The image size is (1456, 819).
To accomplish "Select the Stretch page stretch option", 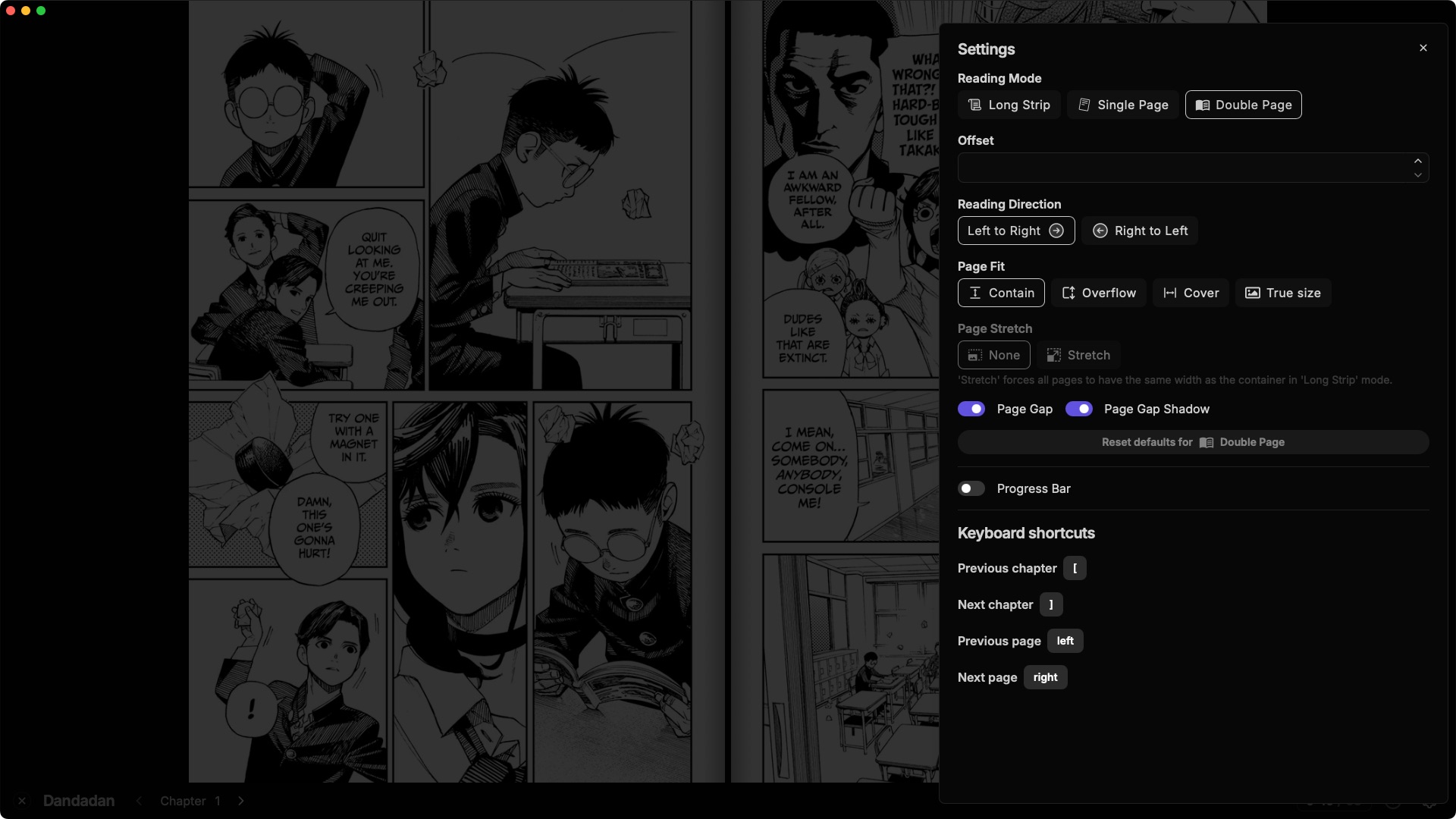I will (x=1078, y=355).
